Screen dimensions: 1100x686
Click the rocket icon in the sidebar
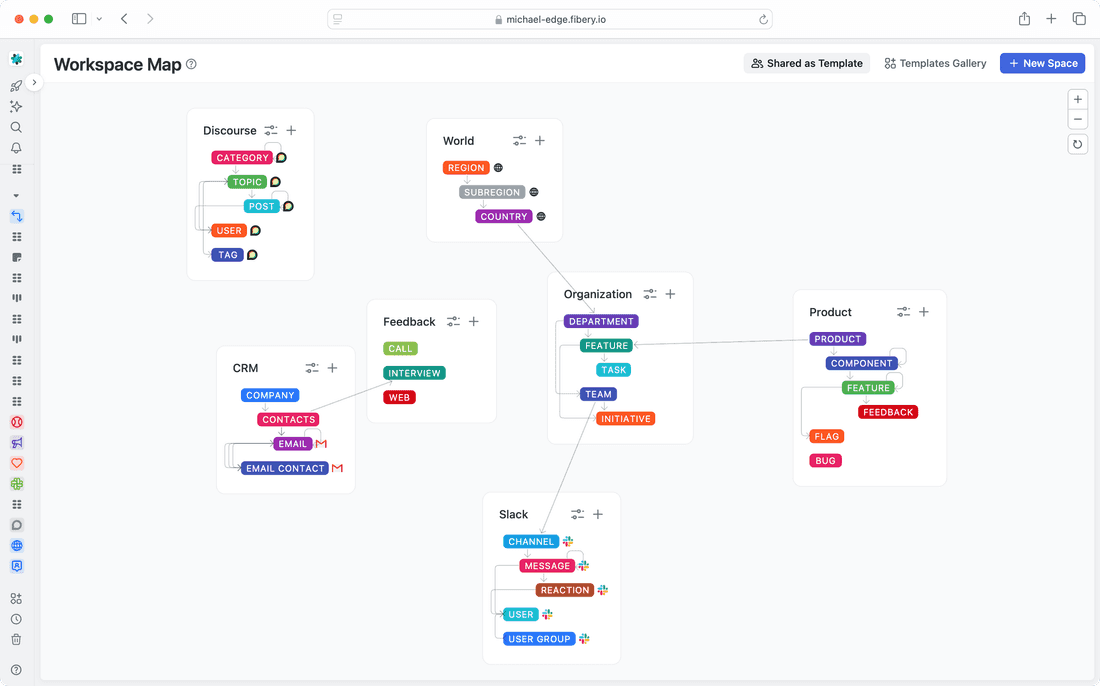click(16, 85)
